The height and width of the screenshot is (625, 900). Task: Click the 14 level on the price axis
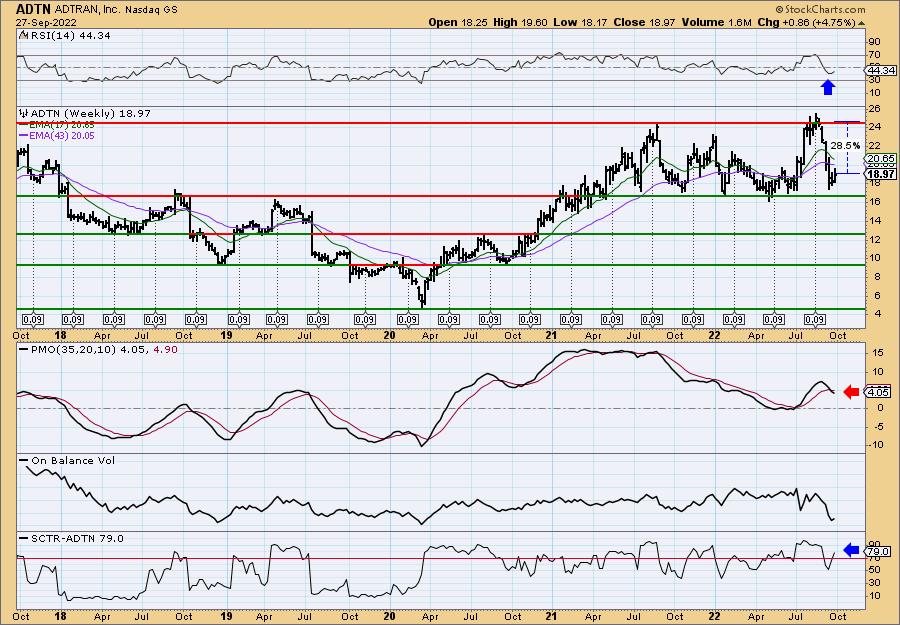click(875, 220)
